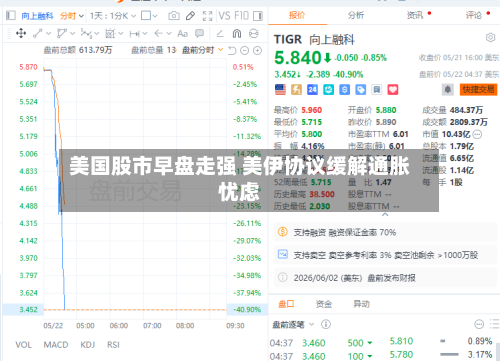Select the KDJ indicator
The height and width of the screenshot is (361, 500).
point(88,345)
